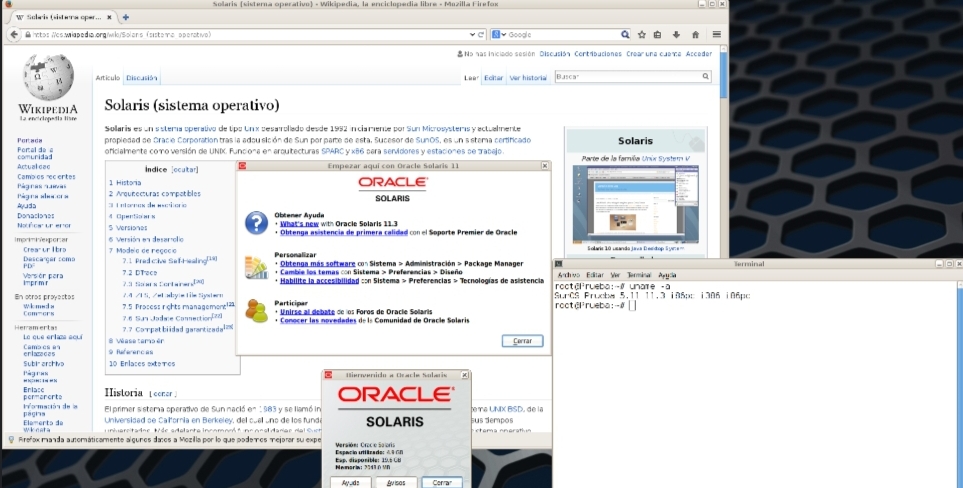Open the Sun Microsystems article link
This screenshot has height=488, width=963.
[x=438, y=129]
